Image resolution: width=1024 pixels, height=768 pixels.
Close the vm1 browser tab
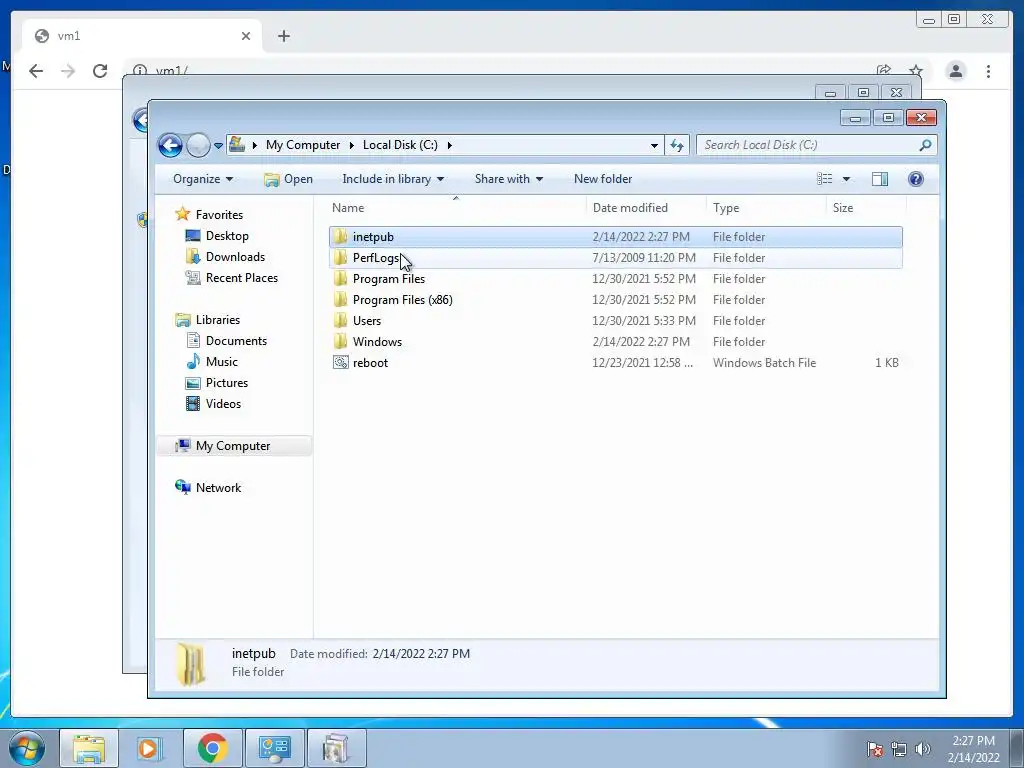tap(246, 36)
